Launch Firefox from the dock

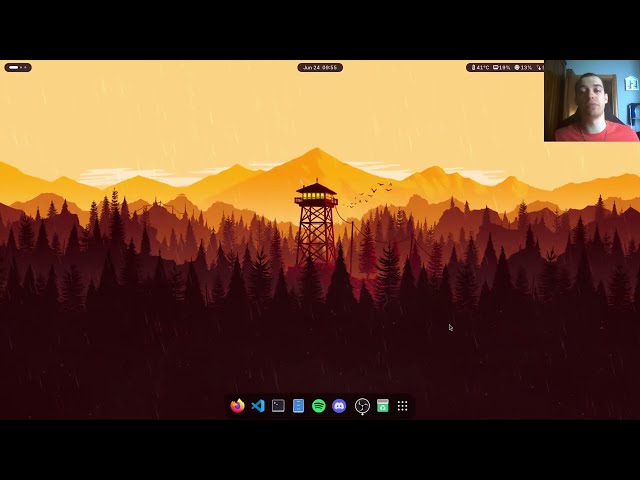point(237,406)
